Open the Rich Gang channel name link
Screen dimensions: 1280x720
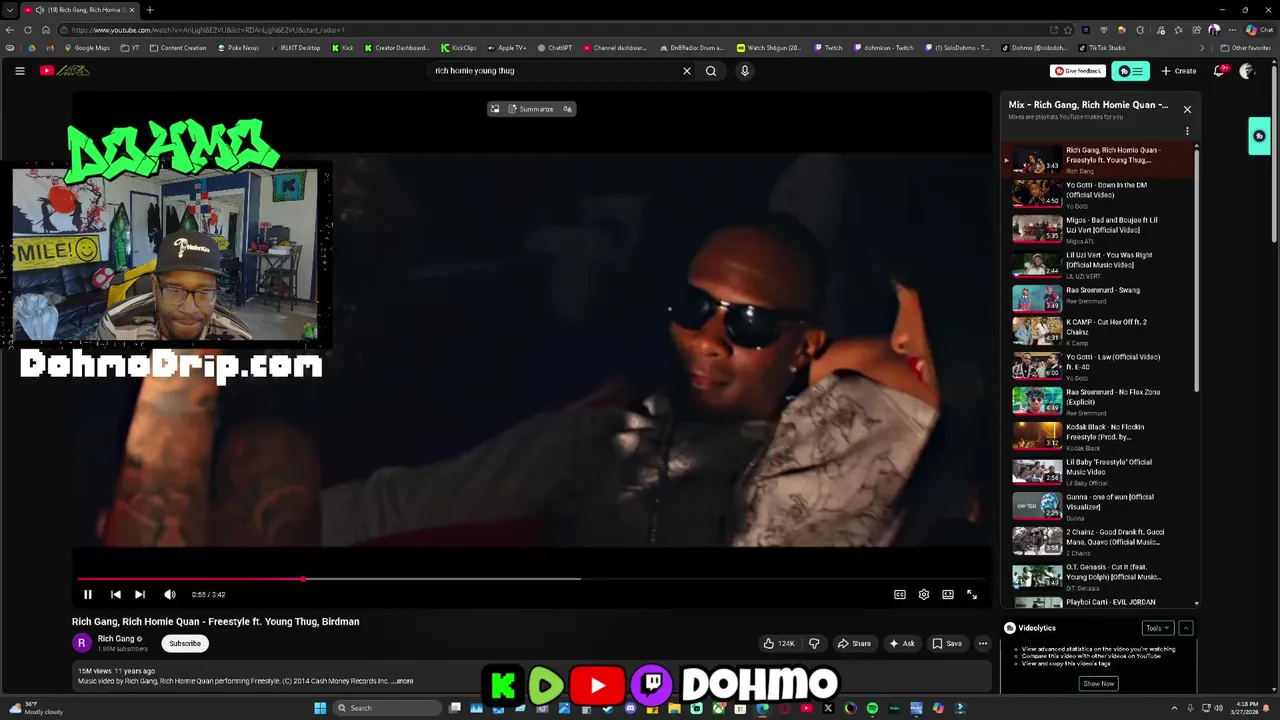coord(116,638)
